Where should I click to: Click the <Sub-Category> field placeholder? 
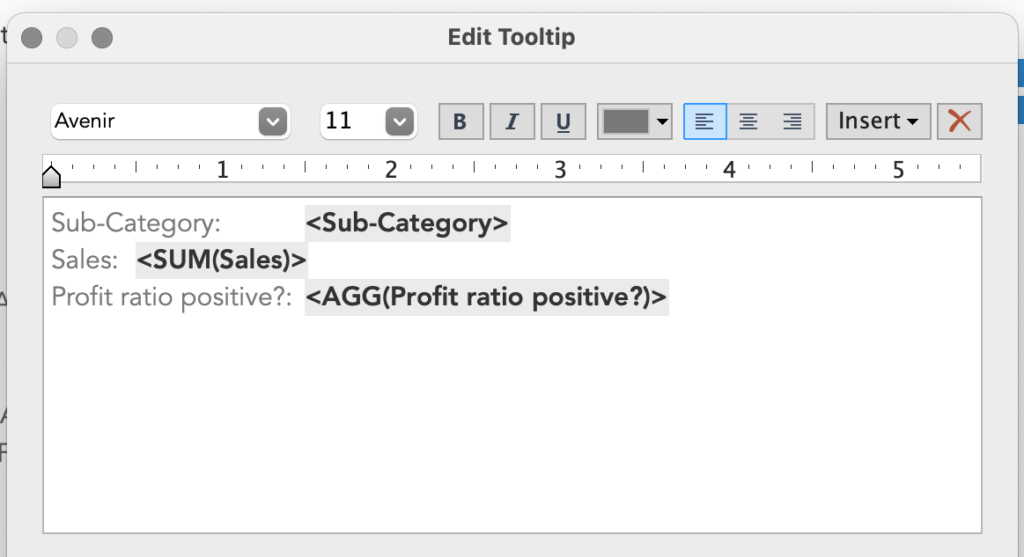coord(407,223)
